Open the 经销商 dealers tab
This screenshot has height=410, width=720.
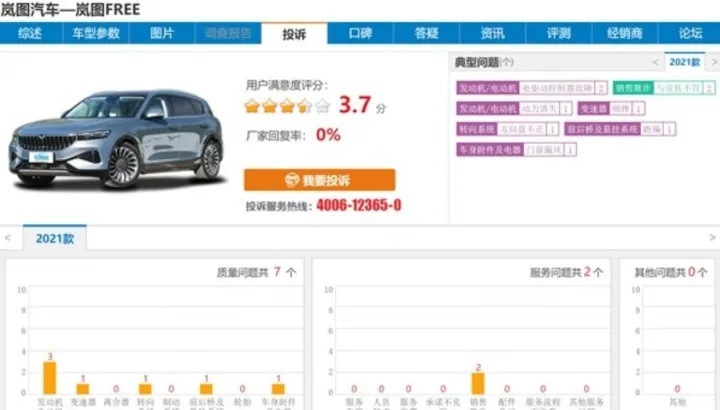pos(624,33)
